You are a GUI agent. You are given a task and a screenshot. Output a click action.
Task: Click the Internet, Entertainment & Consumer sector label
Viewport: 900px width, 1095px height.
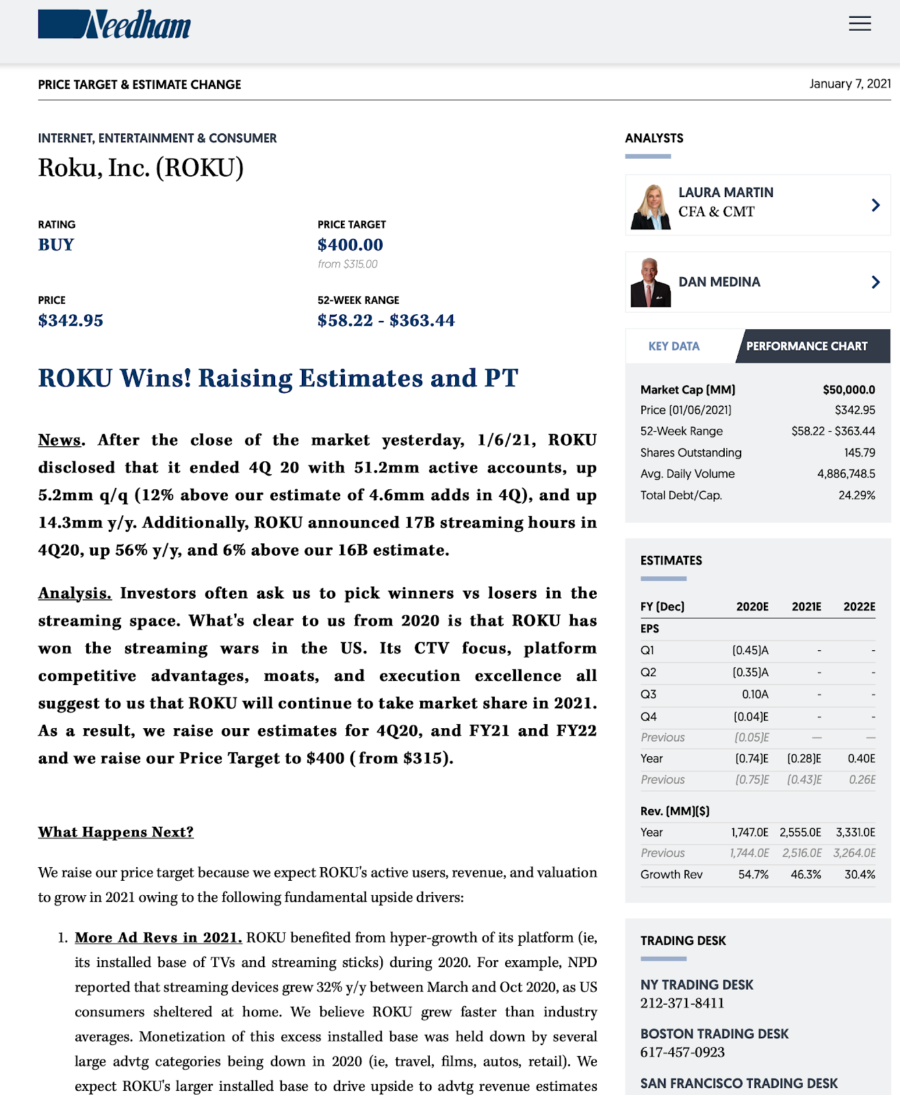(x=157, y=138)
